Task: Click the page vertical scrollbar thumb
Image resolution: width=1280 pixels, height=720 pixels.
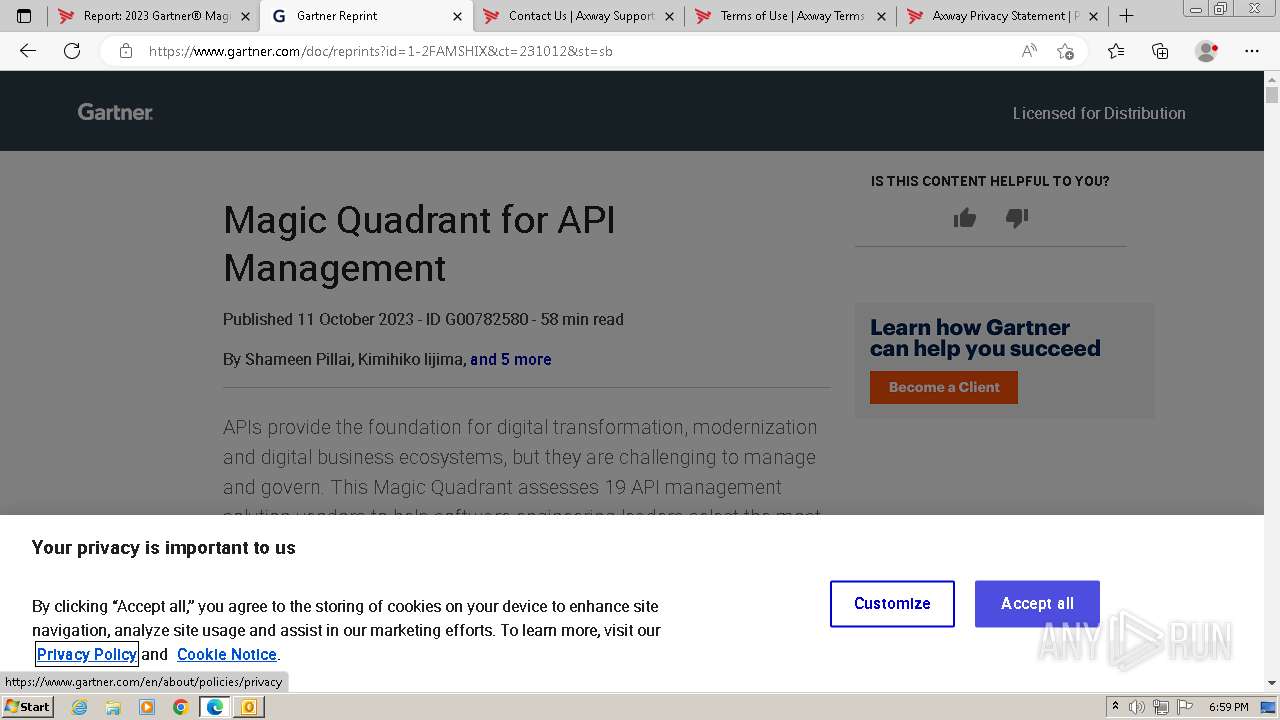Action: click(1272, 96)
